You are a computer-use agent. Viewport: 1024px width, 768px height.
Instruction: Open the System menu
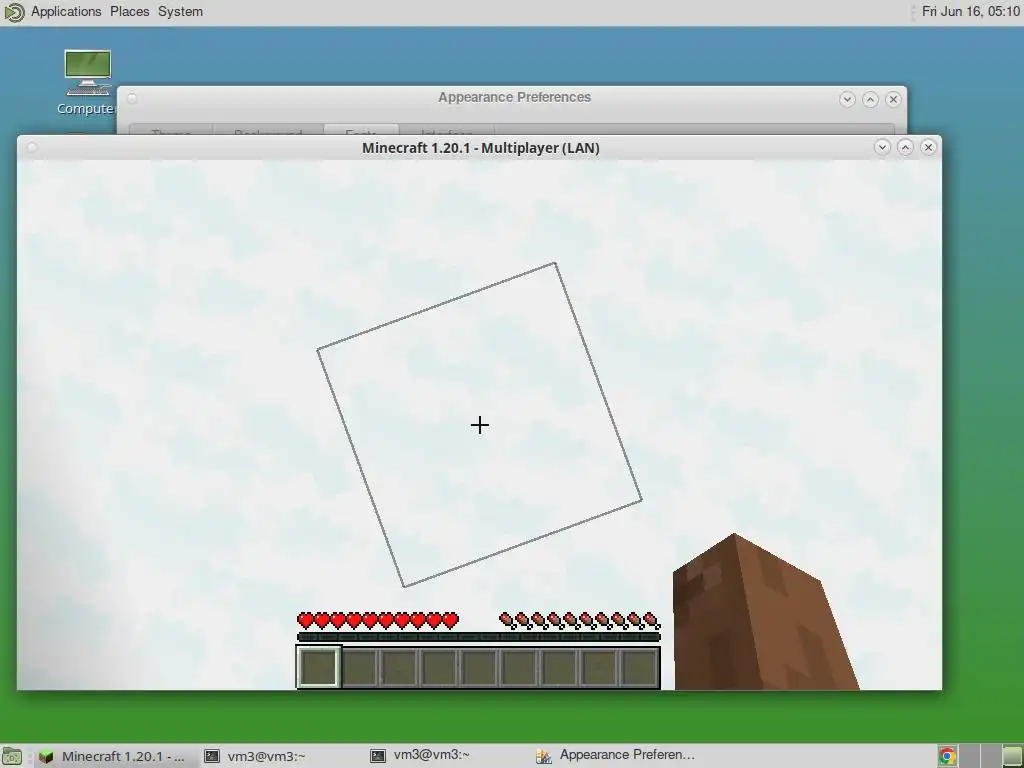pyautogui.click(x=180, y=12)
